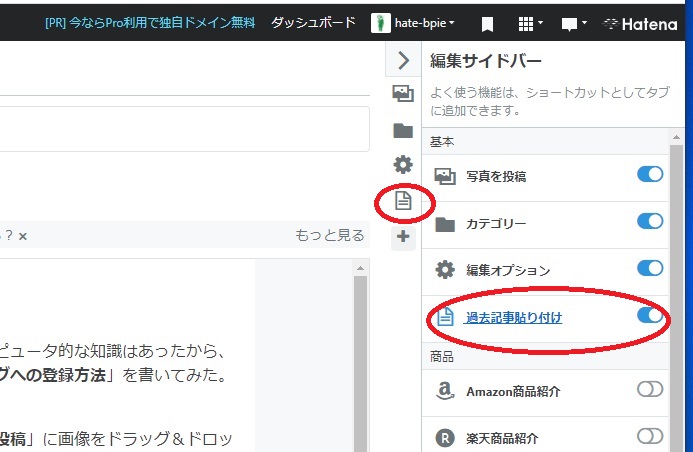Viewport: 693px width, 452px height.
Task: Open the edit options gear tab
Action: (x=403, y=165)
